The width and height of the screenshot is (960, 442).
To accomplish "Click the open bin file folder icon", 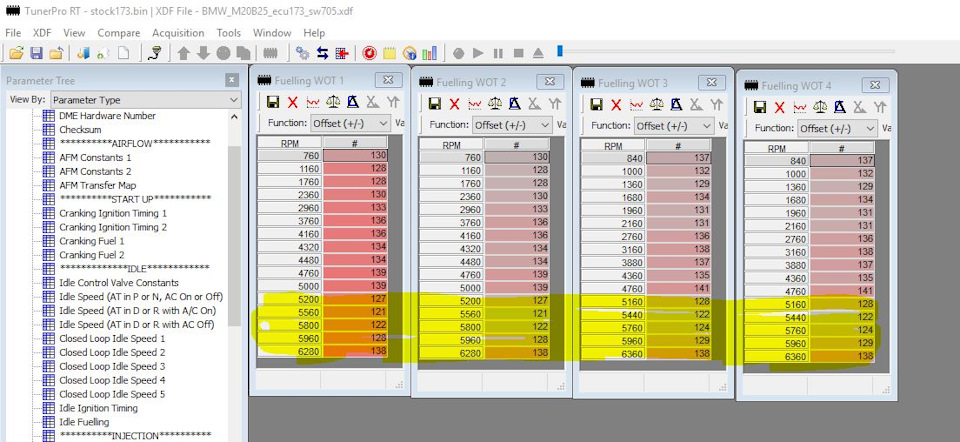I will click(17, 53).
